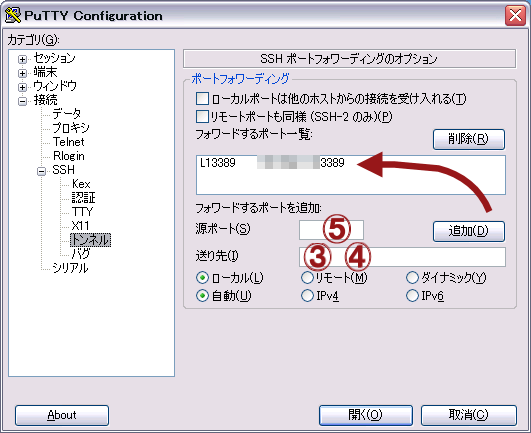Screen dimensions: 531x433
Task: Enable local ports accept other hosts checkbox
Action: [x=202, y=99]
